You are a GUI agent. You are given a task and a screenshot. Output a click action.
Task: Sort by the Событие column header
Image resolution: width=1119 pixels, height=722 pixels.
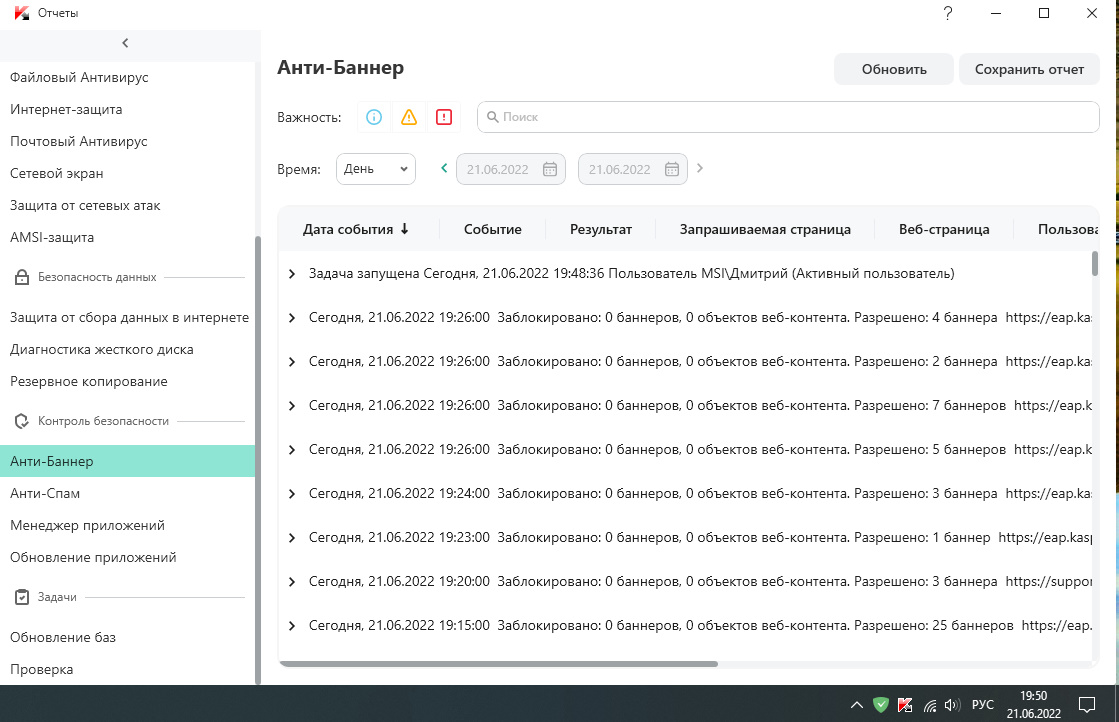(x=492, y=229)
